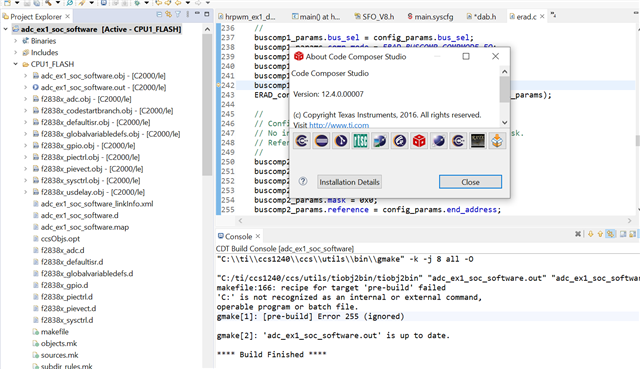The image size is (640, 369).
Task: Select adc_ex1_soc_software.map file
Action: click(x=84, y=227)
